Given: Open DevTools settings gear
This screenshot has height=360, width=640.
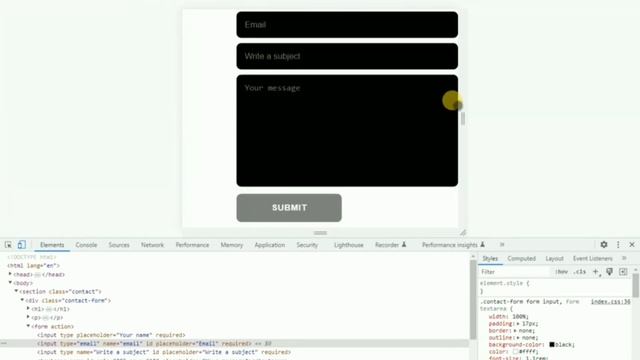Looking at the screenshot, I should 604,244.
